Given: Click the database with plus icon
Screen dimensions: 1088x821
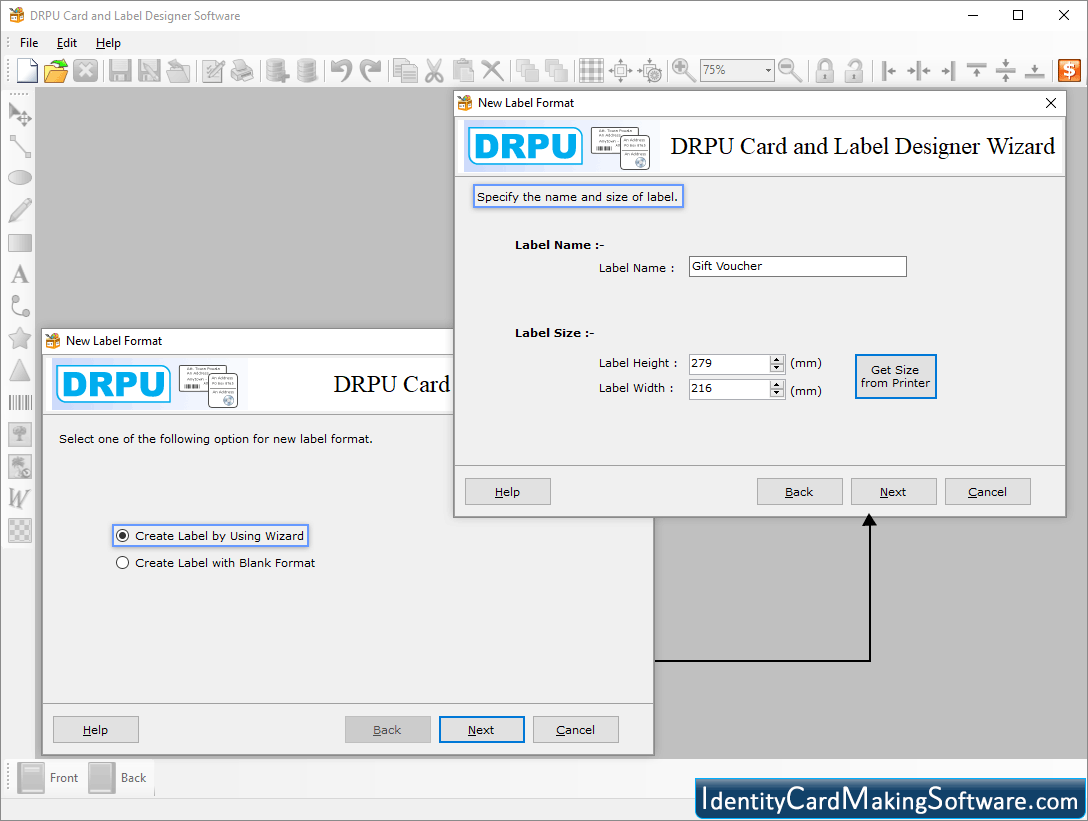Looking at the screenshot, I should click(x=278, y=70).
